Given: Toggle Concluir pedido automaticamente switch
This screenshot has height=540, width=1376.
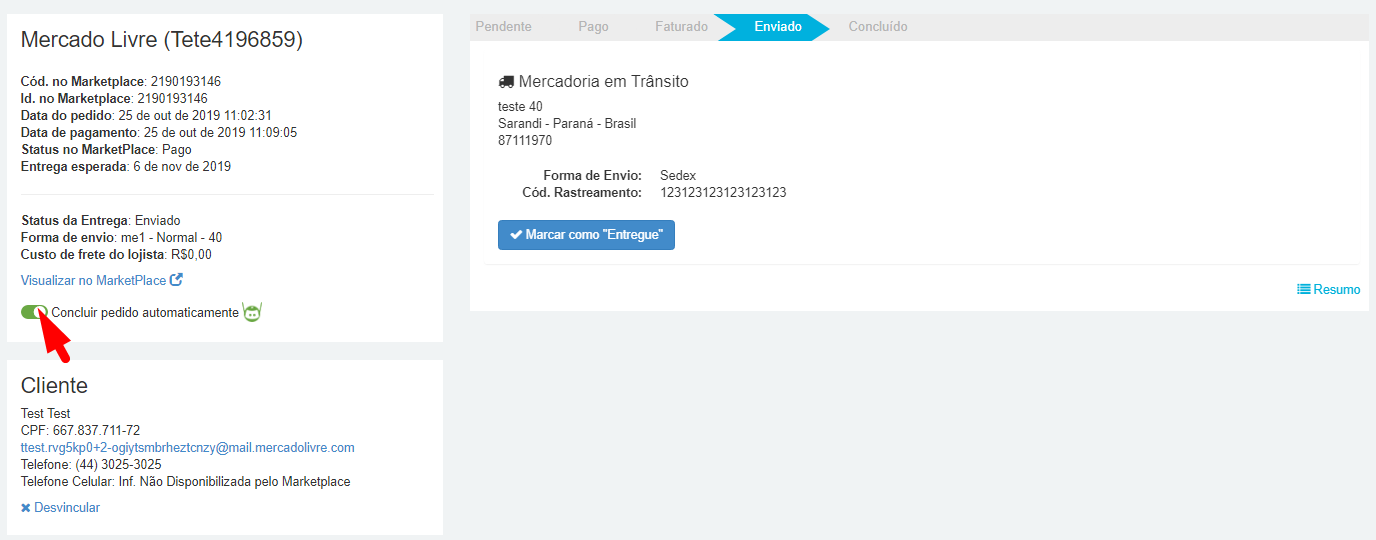Looking at the screenshot, I should click(x=34, y=312).
